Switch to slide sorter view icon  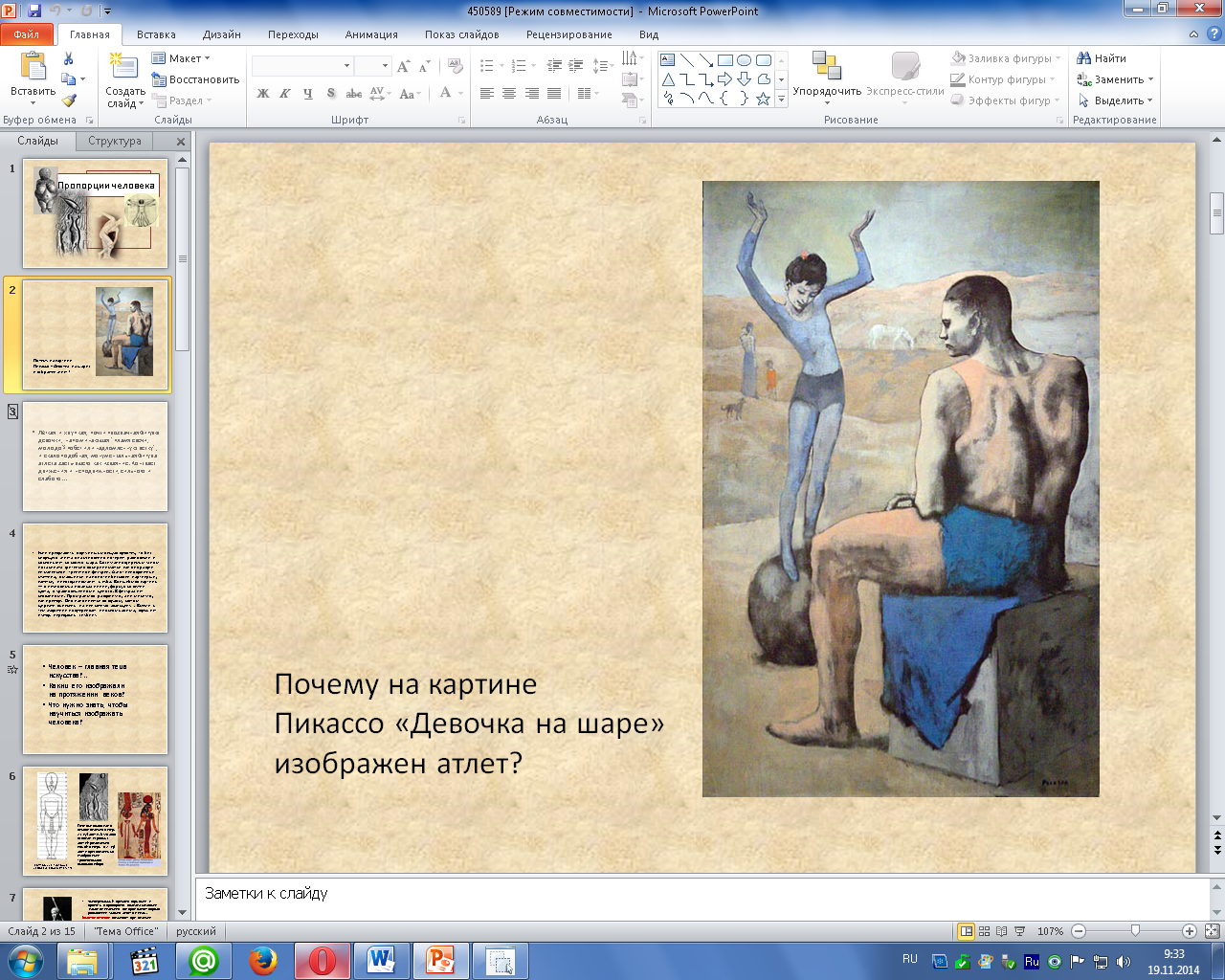pyautogui.click(x=984, y=931)
